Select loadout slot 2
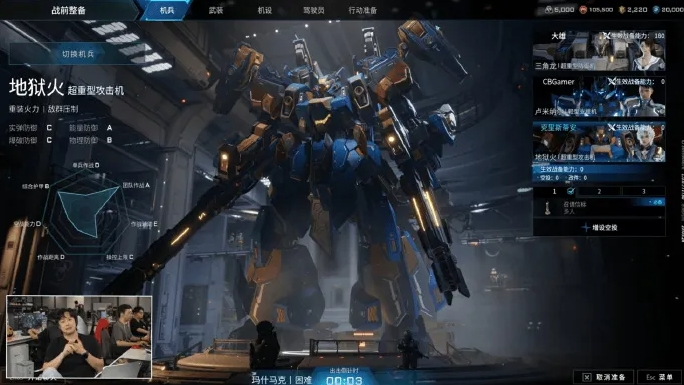This screenshot has width=684, height=385. (x=599, y=191)
